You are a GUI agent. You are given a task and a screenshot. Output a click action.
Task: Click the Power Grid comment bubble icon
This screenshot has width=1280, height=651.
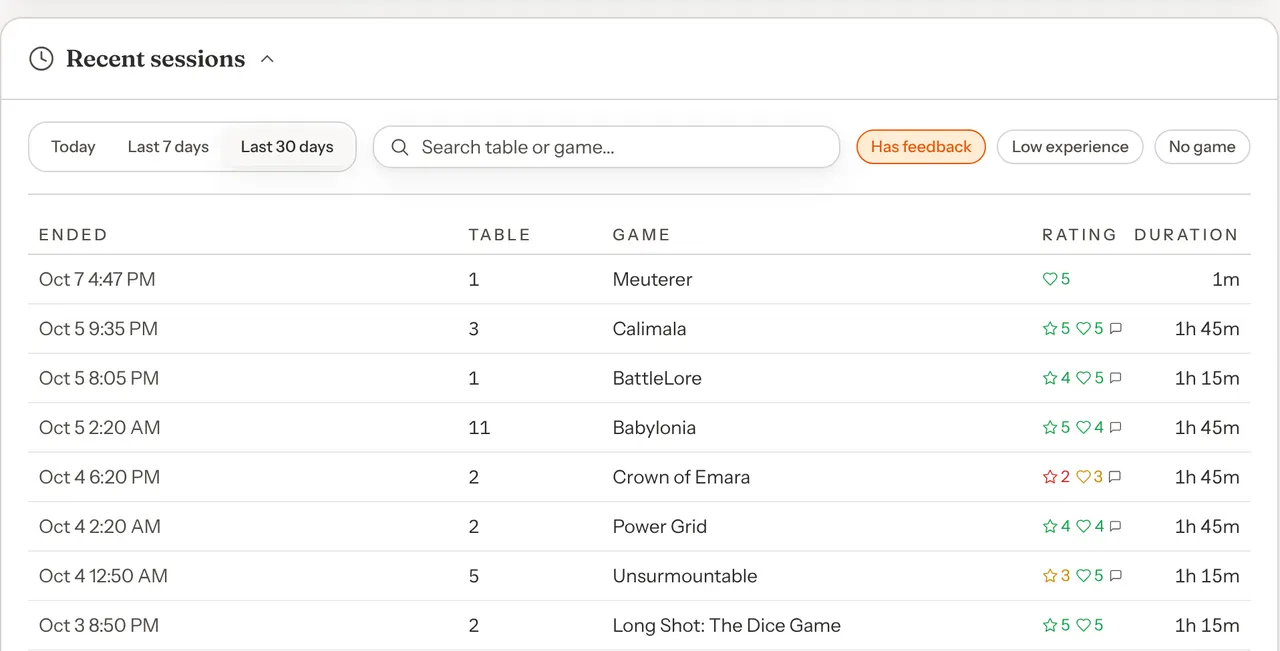[x=1116, y=526]
